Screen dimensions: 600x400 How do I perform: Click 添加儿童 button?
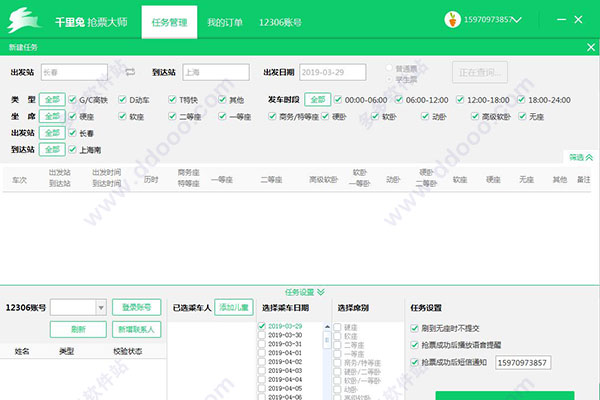pos(234,307)
